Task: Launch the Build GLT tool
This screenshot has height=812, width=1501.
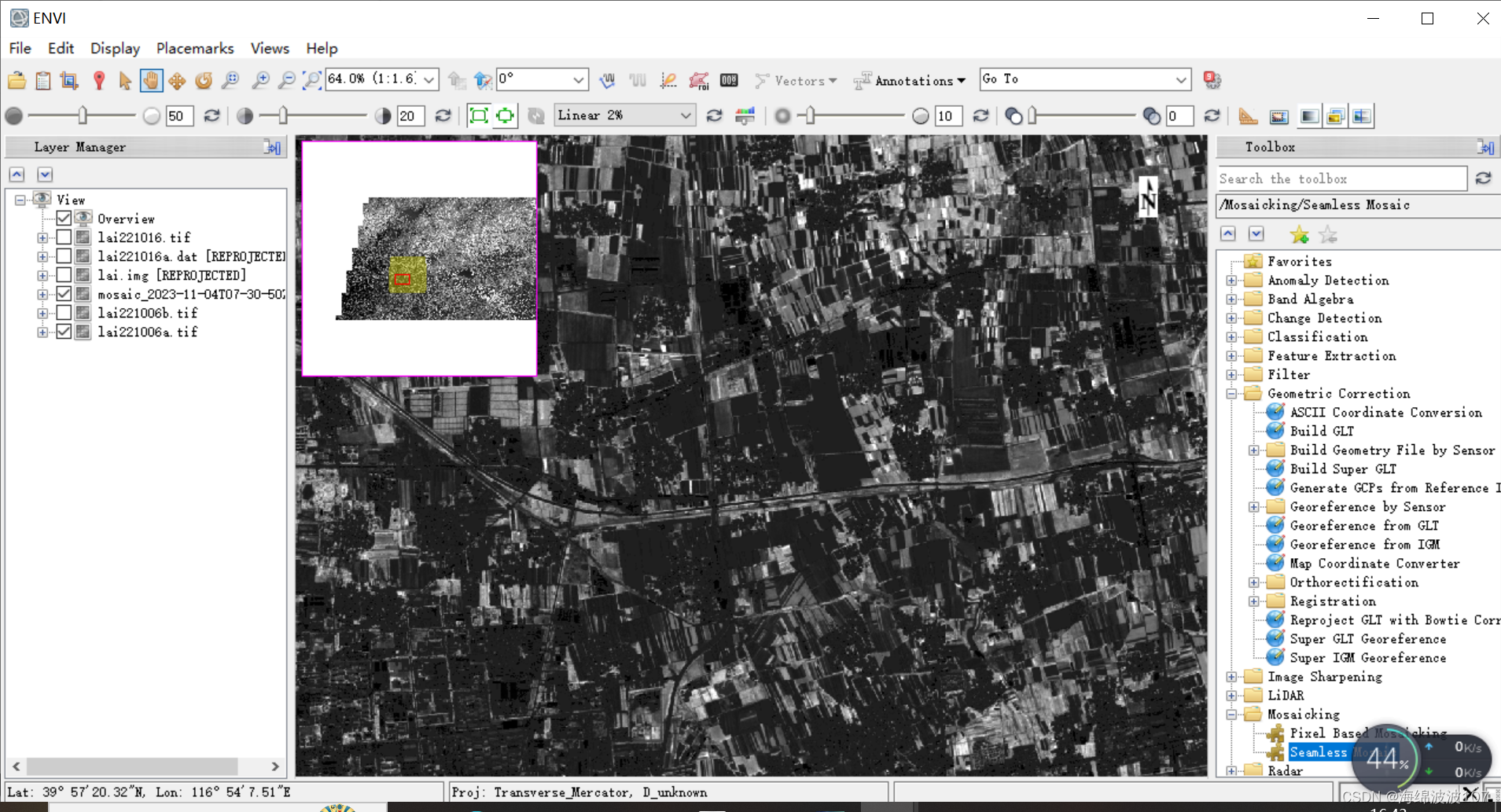Action: click(x=1322, y=431)
